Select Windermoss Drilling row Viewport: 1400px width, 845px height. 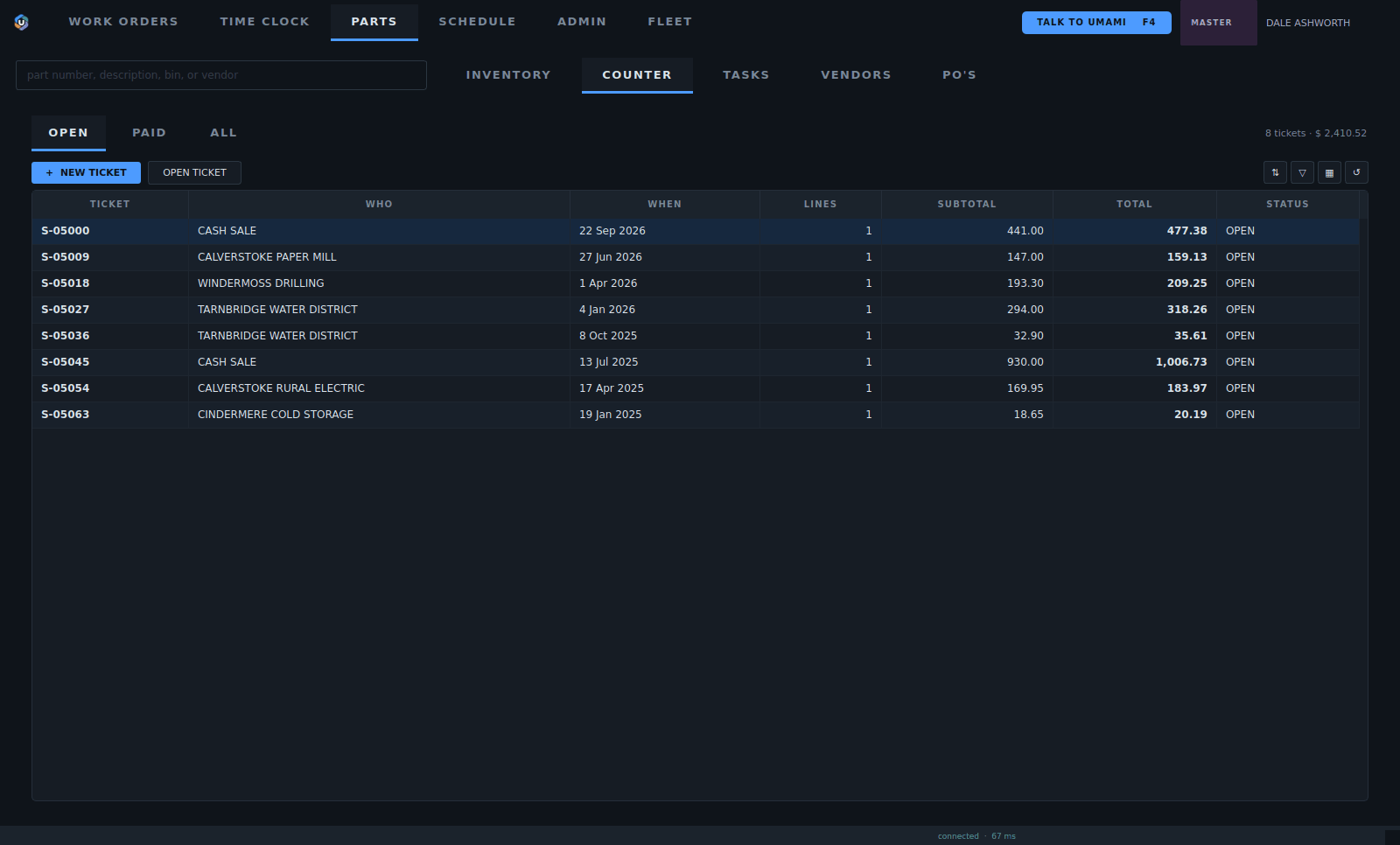(696, 283)
